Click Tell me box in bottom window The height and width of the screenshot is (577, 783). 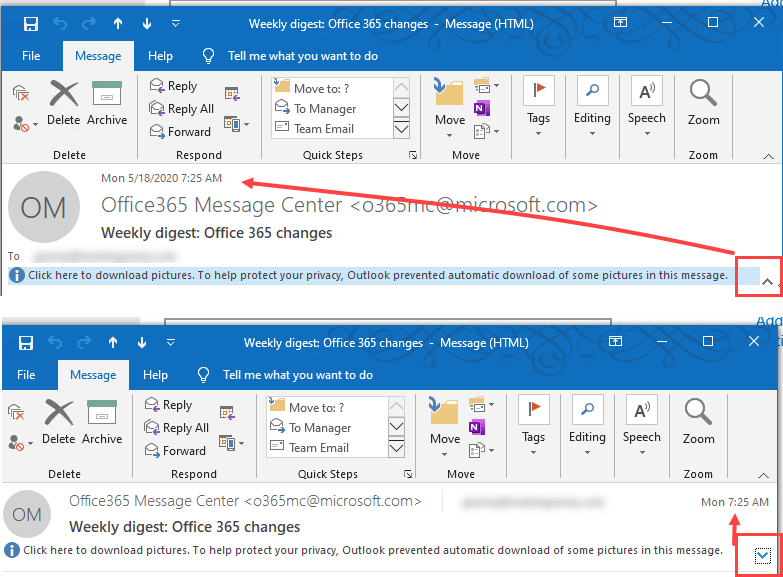pyautogui.click(x=298, y=375)
